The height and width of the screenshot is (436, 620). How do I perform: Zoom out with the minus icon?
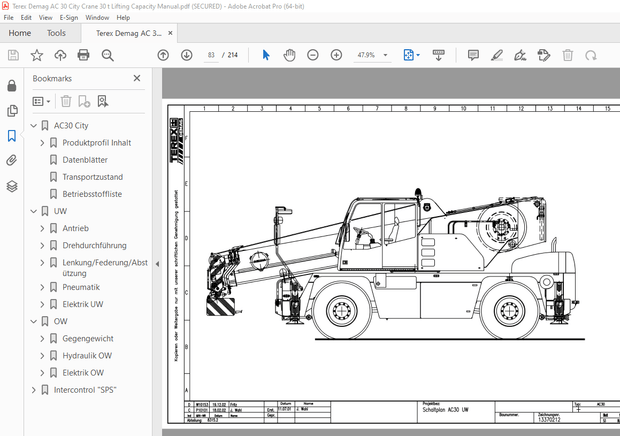pos(313,55)
